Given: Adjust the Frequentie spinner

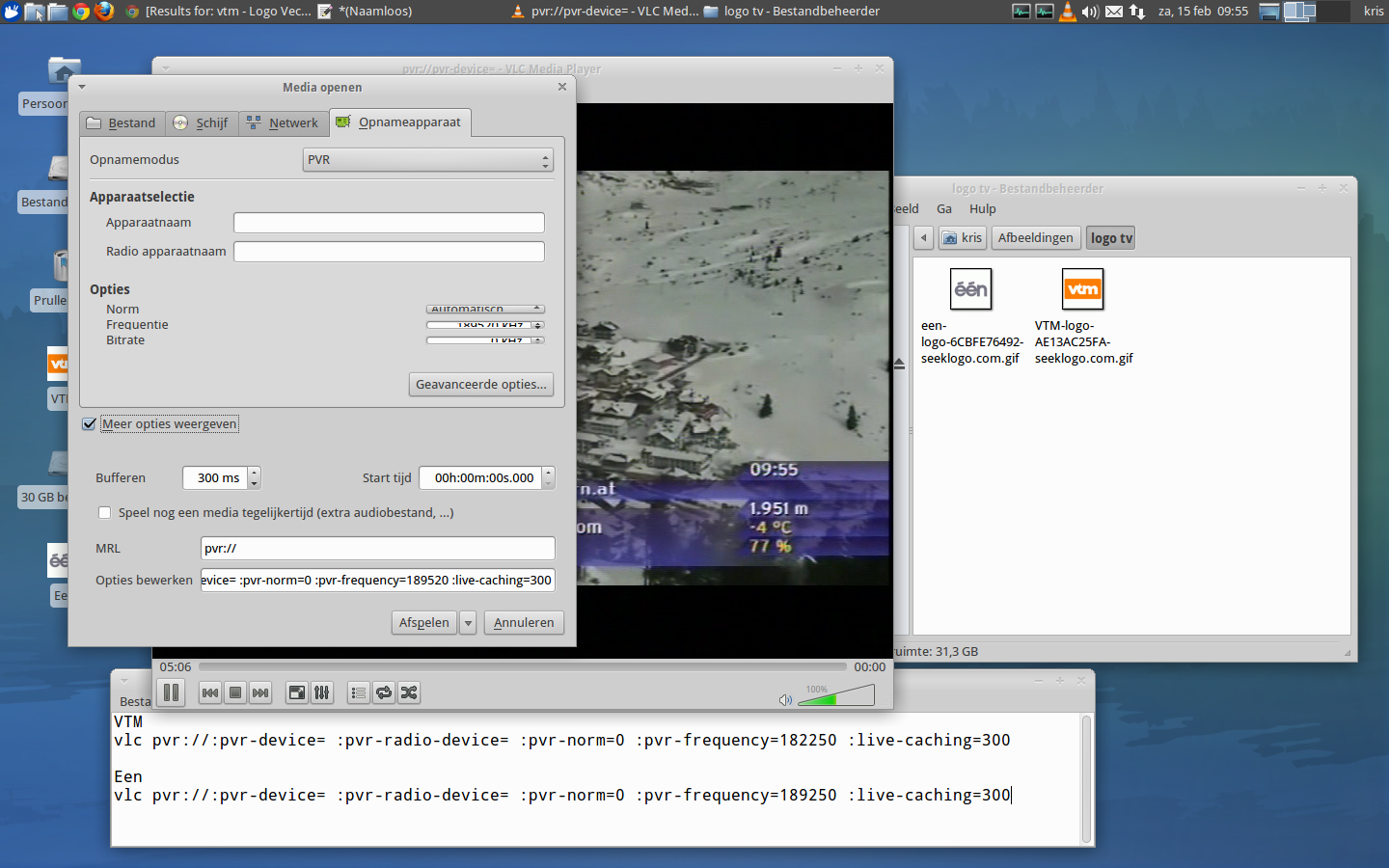Looking at the screenshot, I should 485,325.
